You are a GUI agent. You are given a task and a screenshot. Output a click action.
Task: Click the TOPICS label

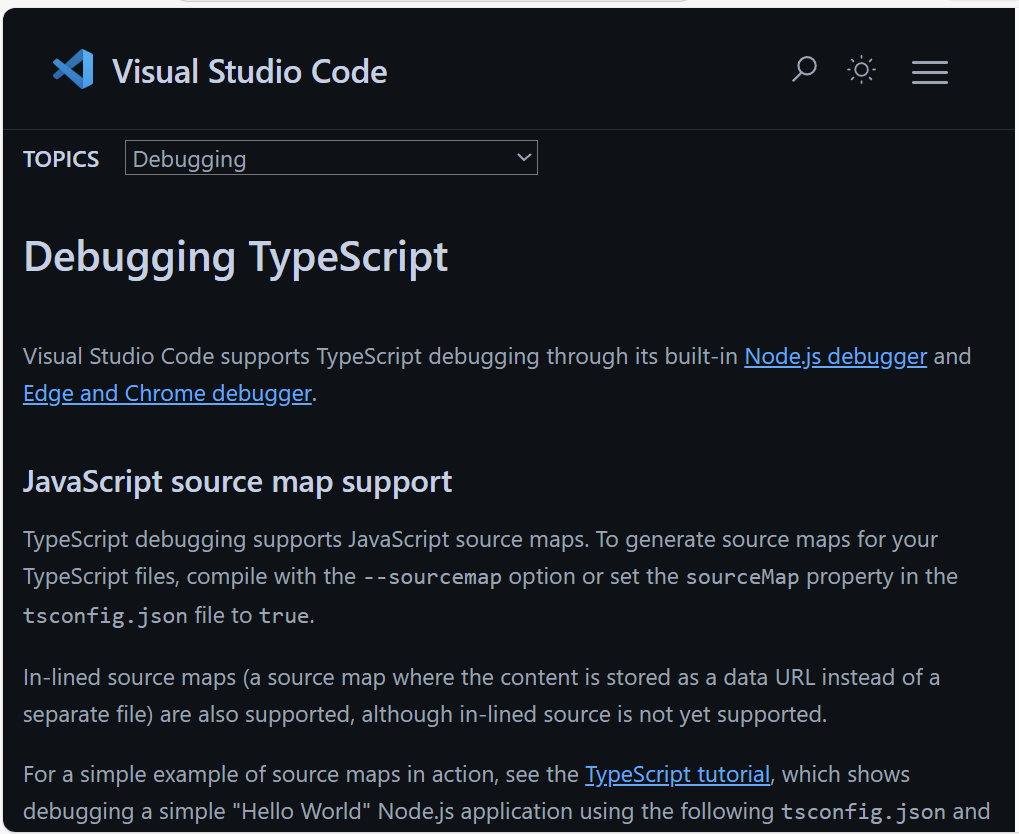61,159
